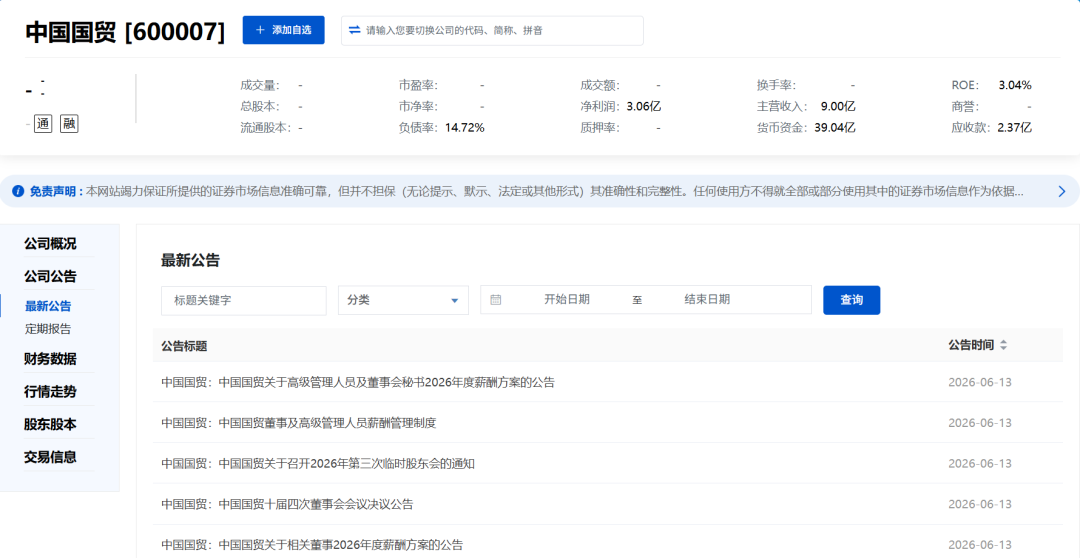The height and width of the screenshot is (558, 1080).
Task: Focus the company code search field
Action: 492,30
